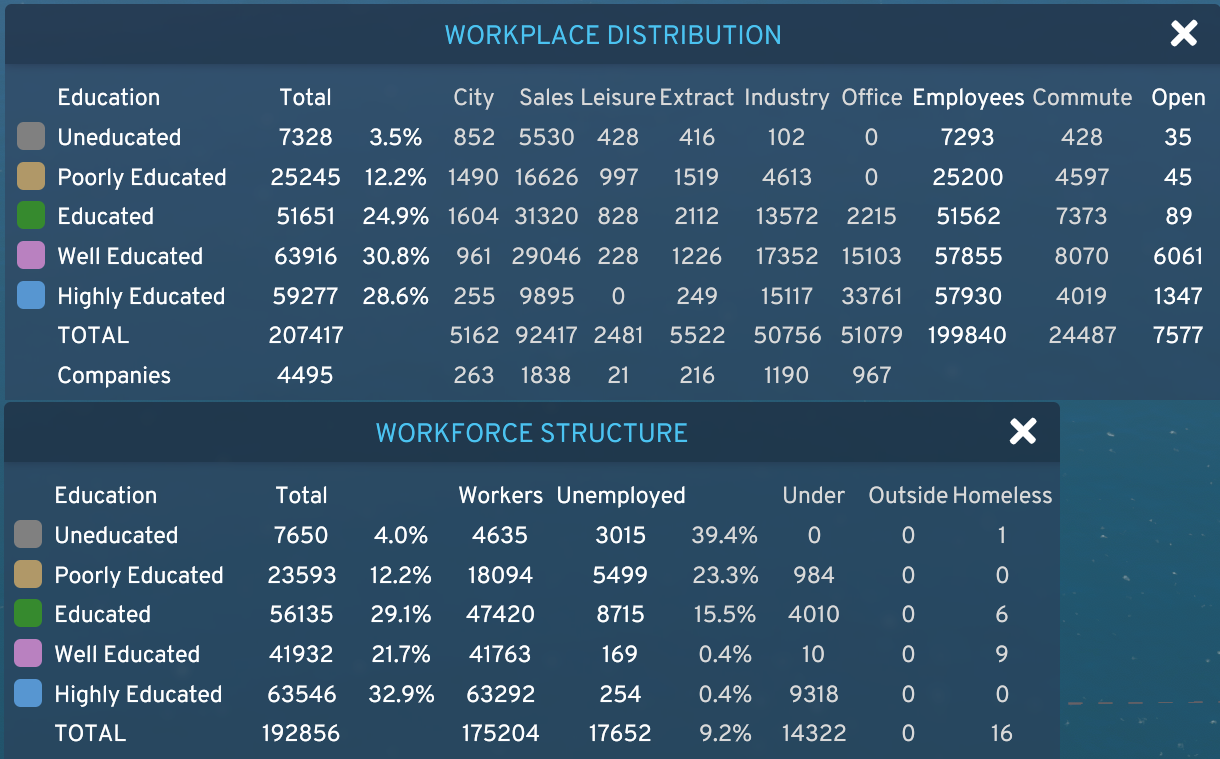The height and width of the screenshot is (759, 1220).
Task: Click the green Educated swatch in Workforce Structure
Action: [28, 614]
